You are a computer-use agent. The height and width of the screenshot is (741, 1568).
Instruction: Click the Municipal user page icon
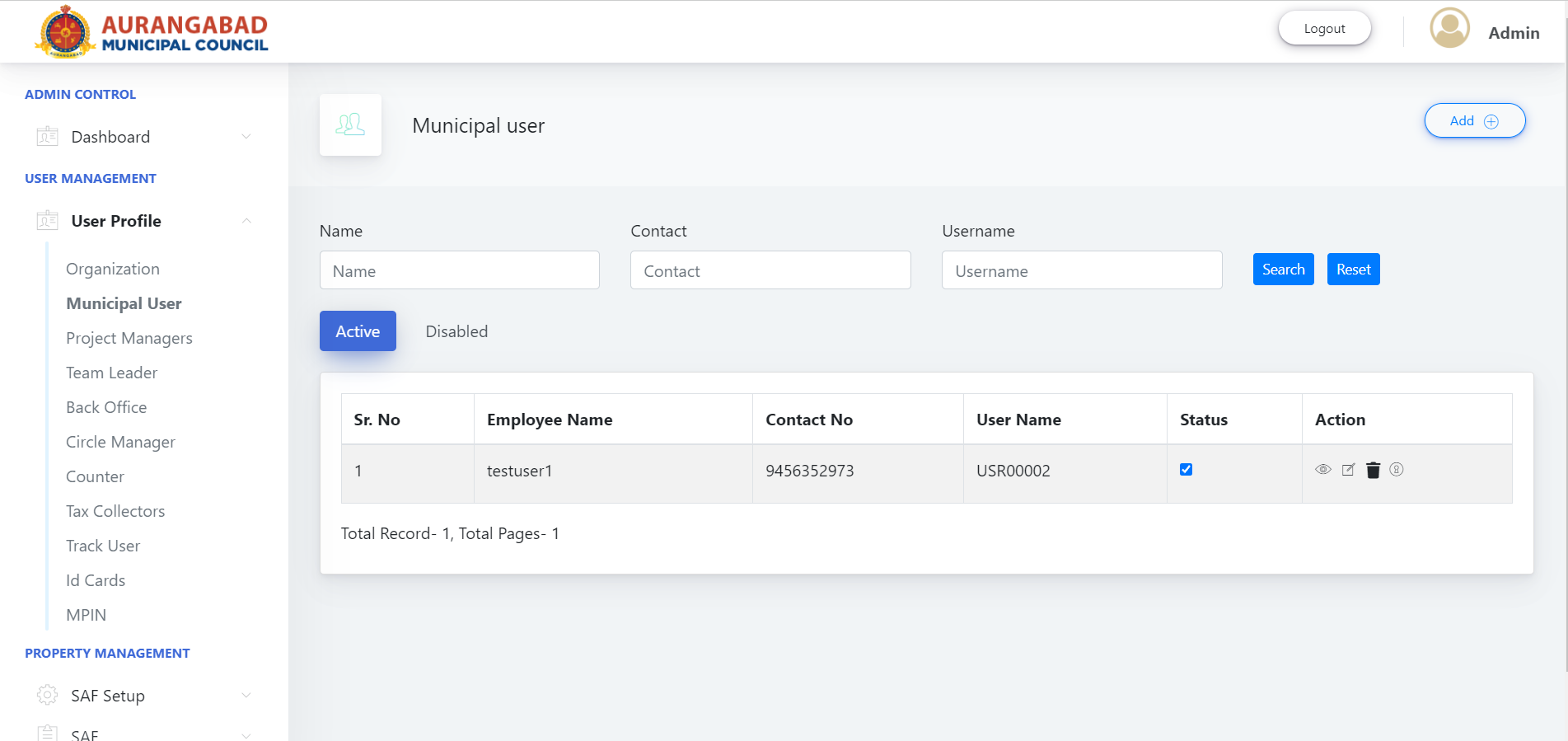[x=350, y=125]
